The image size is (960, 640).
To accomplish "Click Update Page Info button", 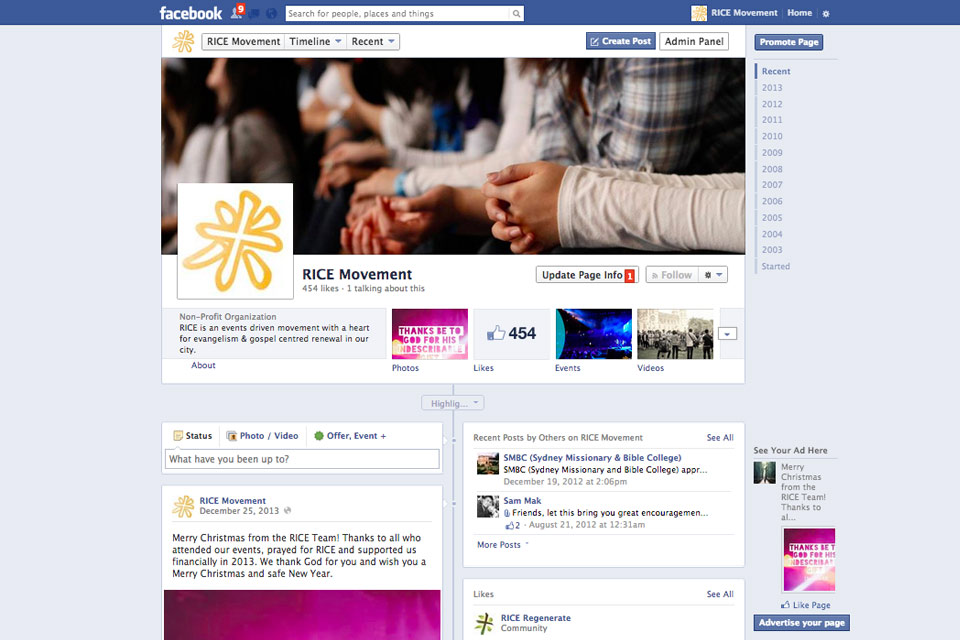I will coord(587,275).
